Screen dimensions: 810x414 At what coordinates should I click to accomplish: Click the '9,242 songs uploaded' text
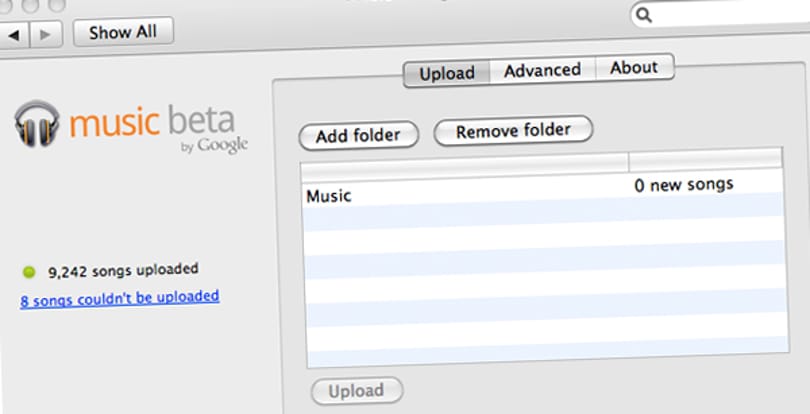pos(123,270)
